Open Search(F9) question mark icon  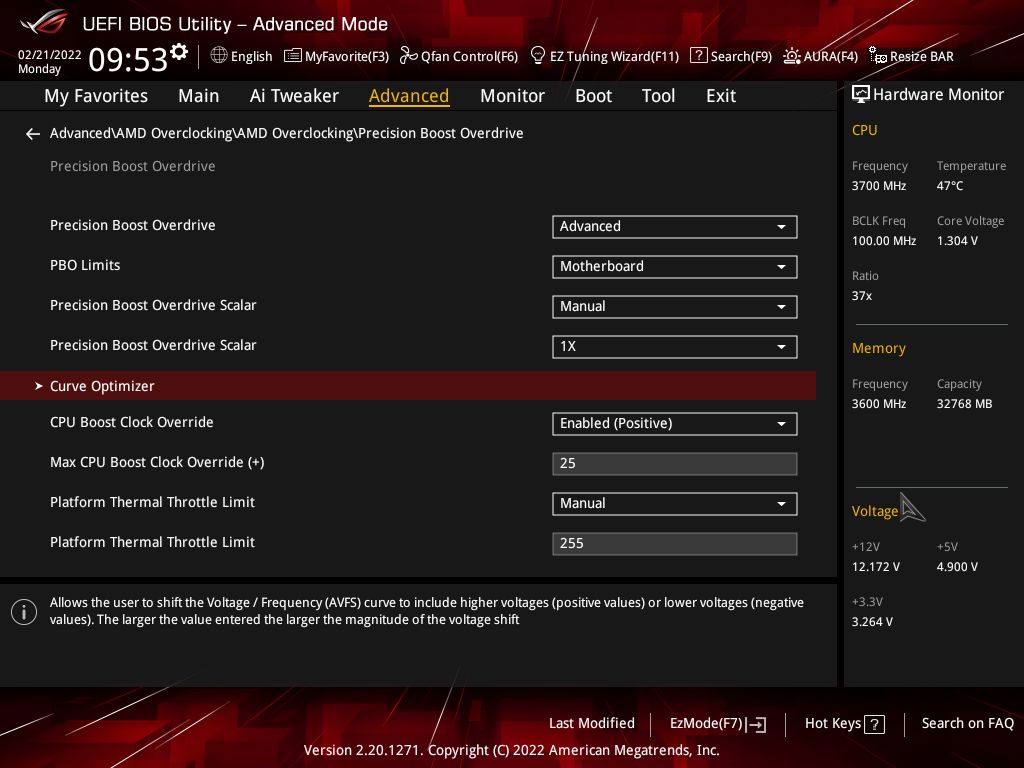[x=698, y=56]
